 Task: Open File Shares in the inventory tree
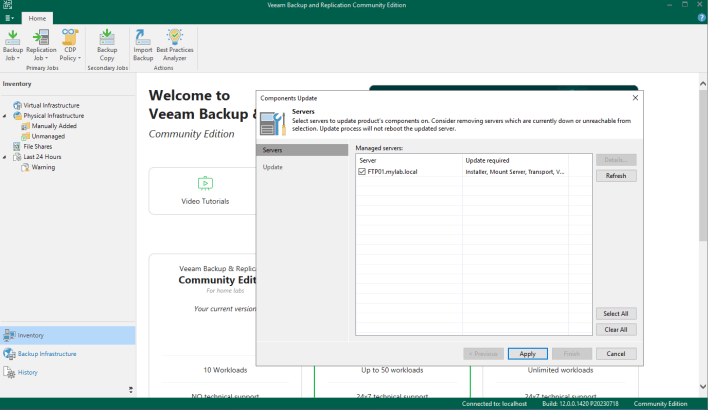pos(37,146)
